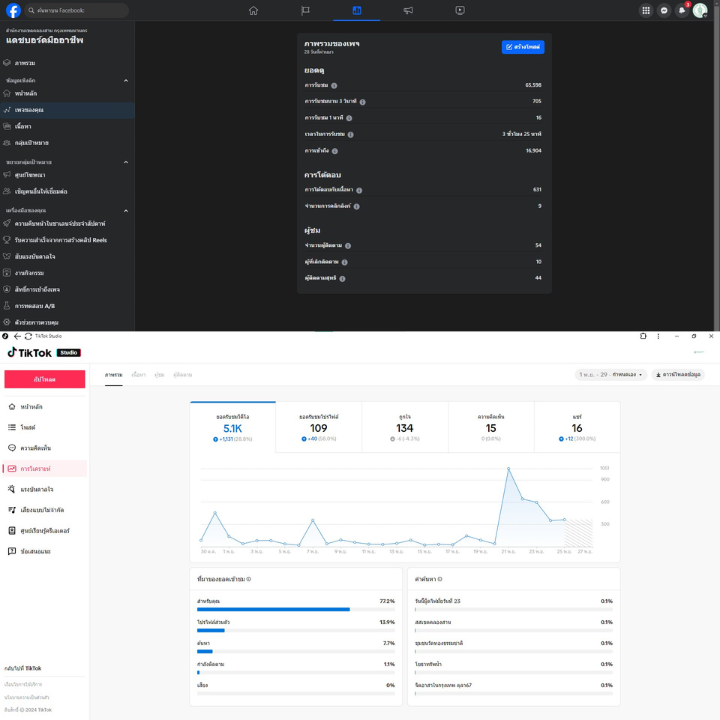Open the inspiration lightbulb item in TikTok sidebar
Image resolution: width=720 pixels, height=720 pixels.
[x=45, y=489]
